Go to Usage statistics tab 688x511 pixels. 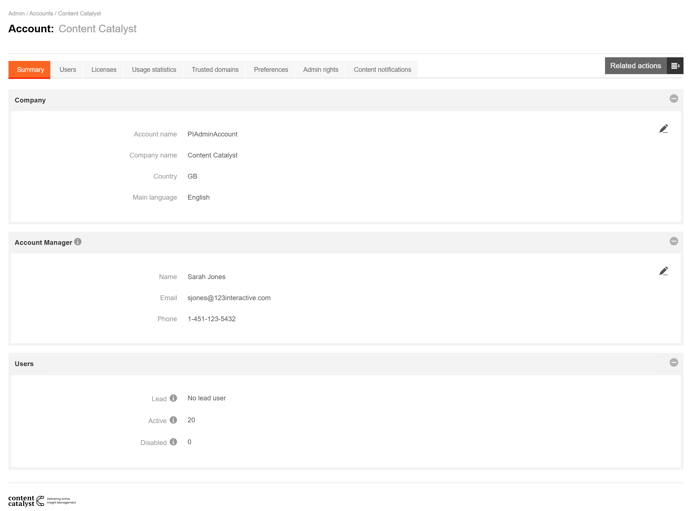pos(154,70)
